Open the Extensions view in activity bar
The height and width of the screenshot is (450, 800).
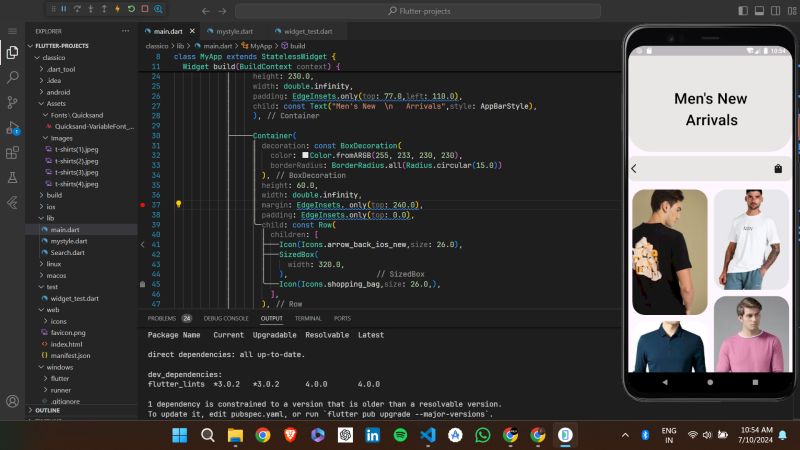pyautogui.click(x=12, y=152)
